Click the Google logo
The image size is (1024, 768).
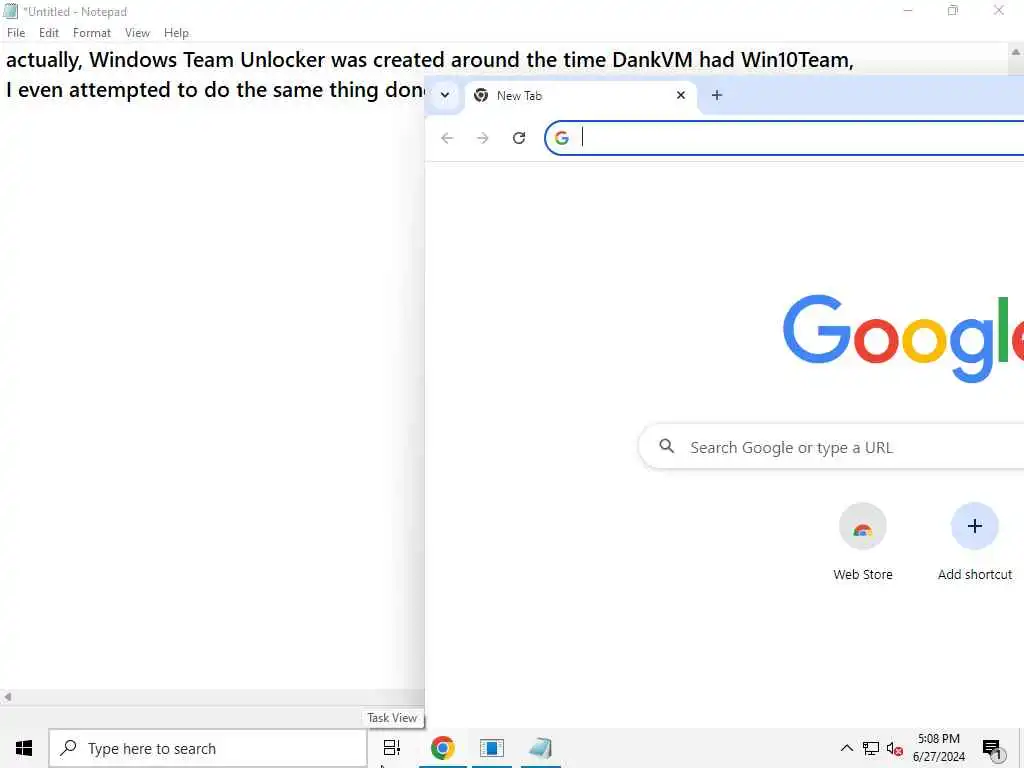(903, 337)
